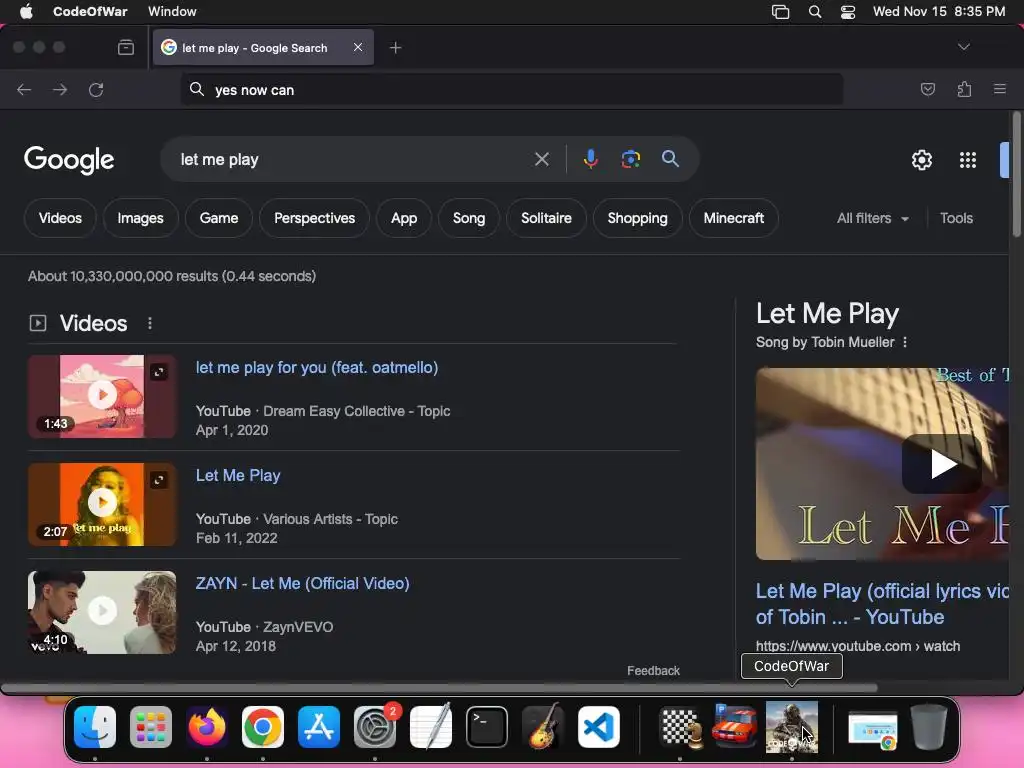Launch Google Chrome from the Dock

(x=263, y=727)
